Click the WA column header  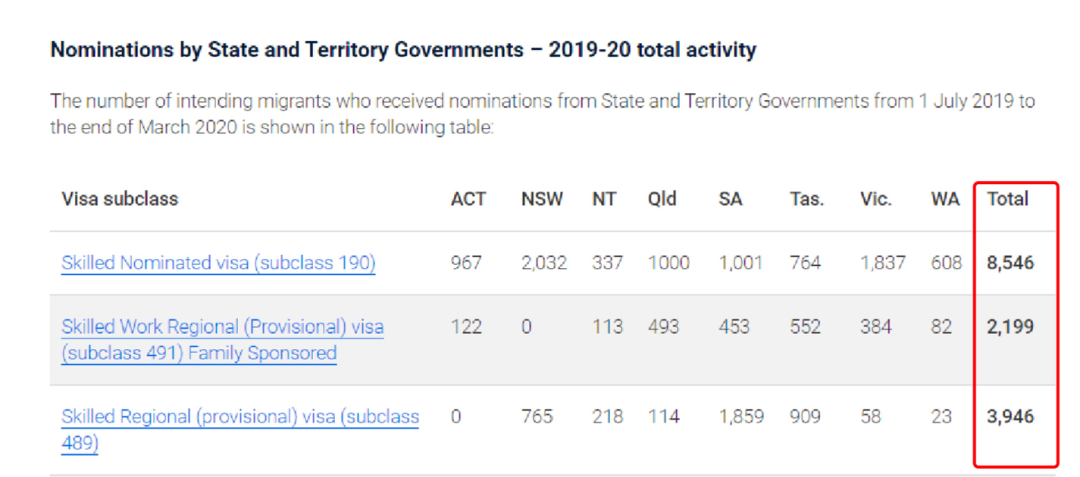coord(945,199)
